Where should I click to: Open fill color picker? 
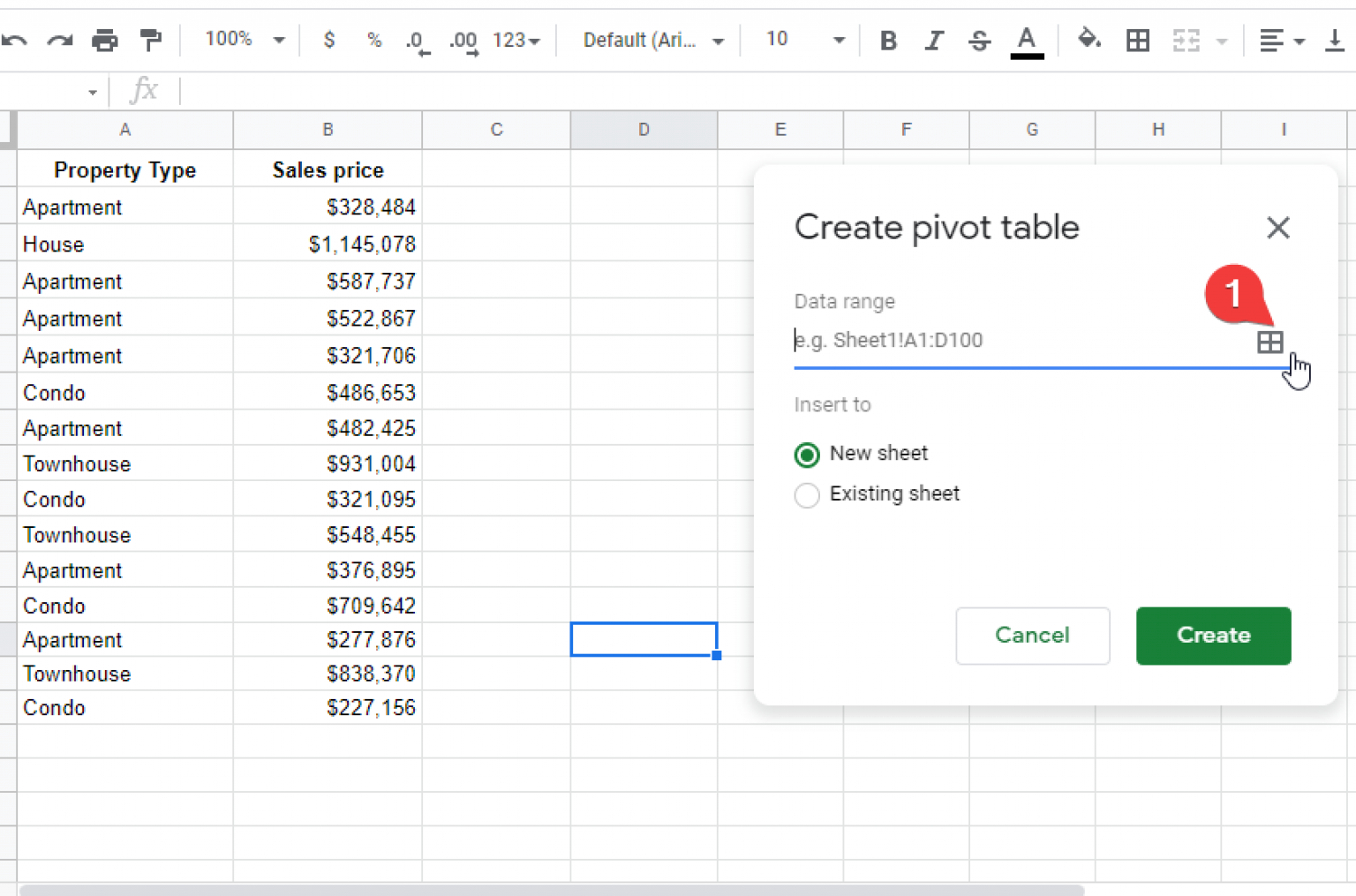(x=1089, y=40)
